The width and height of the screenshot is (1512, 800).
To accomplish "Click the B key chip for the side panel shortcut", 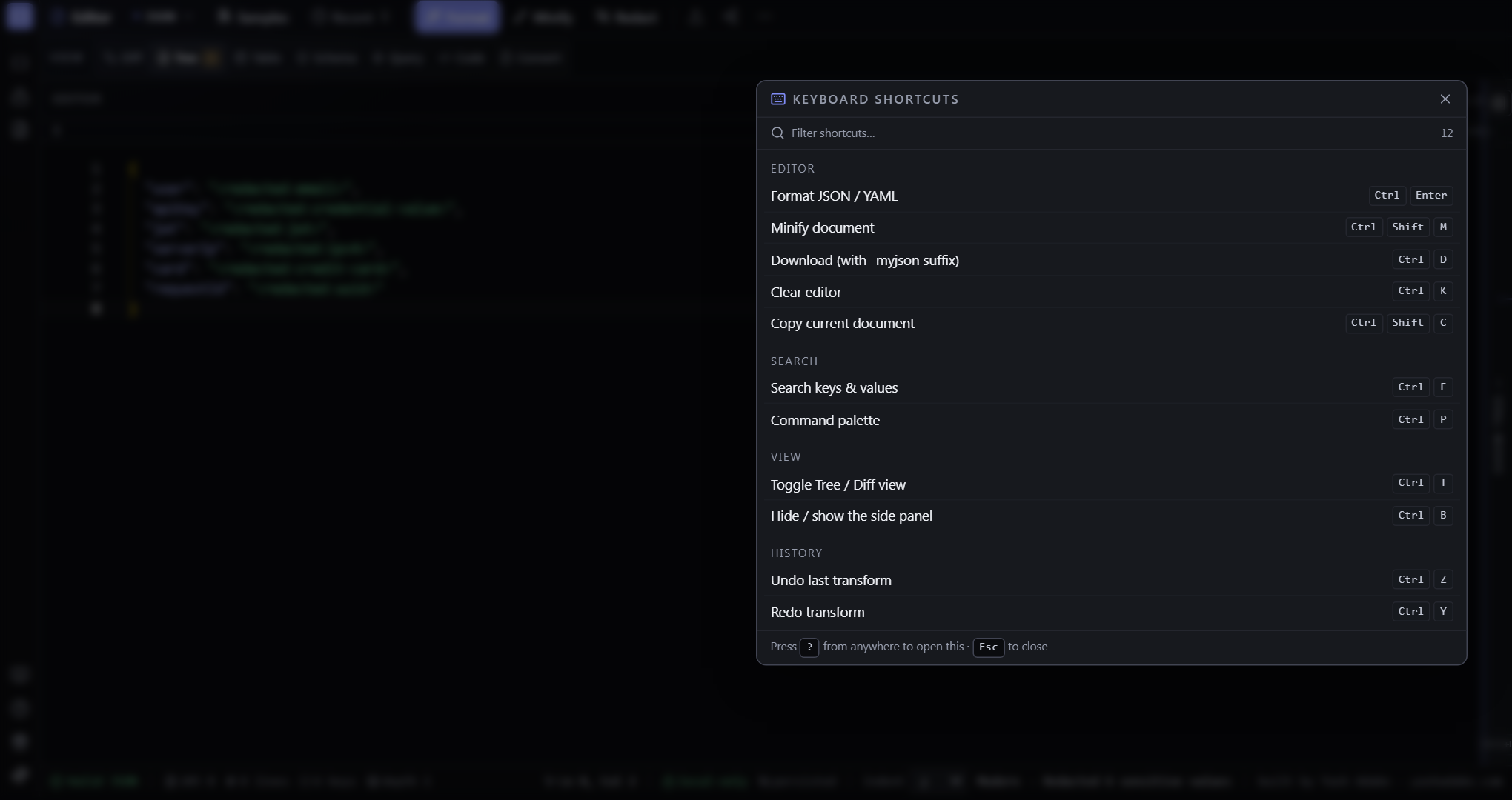I will coord(1443,516).
